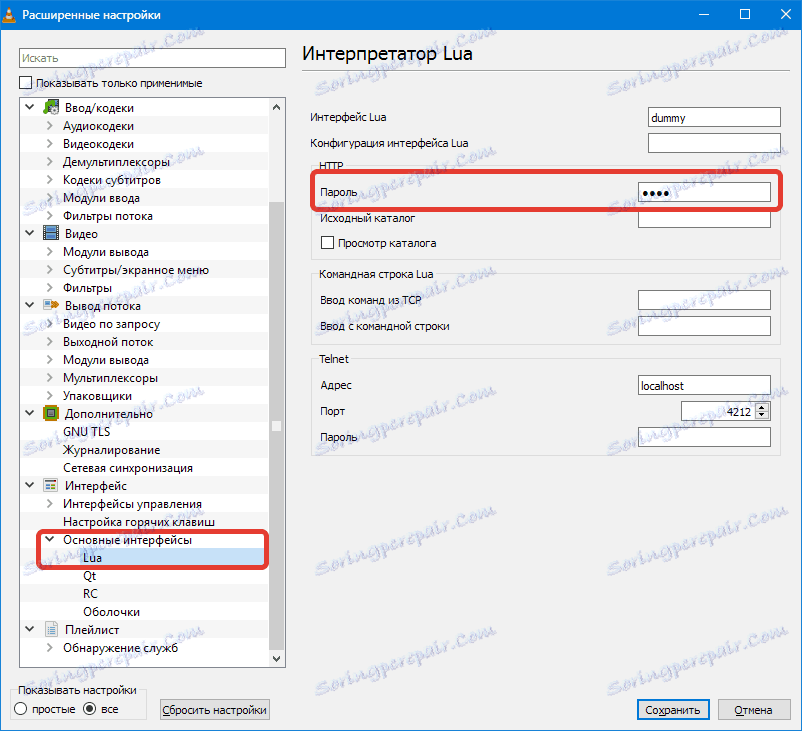The image size is (802, 731).
Task: Select the Input/Codecs category icon
Action: point(51,107)
